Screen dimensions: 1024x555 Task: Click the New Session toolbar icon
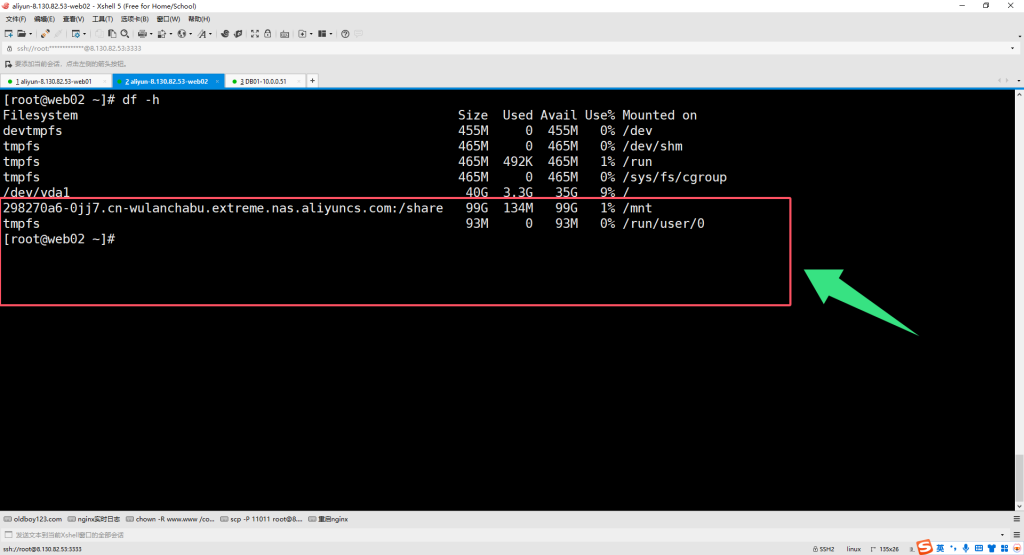(8, 33)
